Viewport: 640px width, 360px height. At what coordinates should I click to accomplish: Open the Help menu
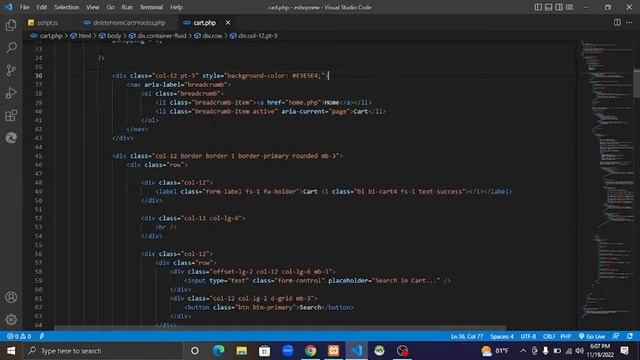coord(176,7)
